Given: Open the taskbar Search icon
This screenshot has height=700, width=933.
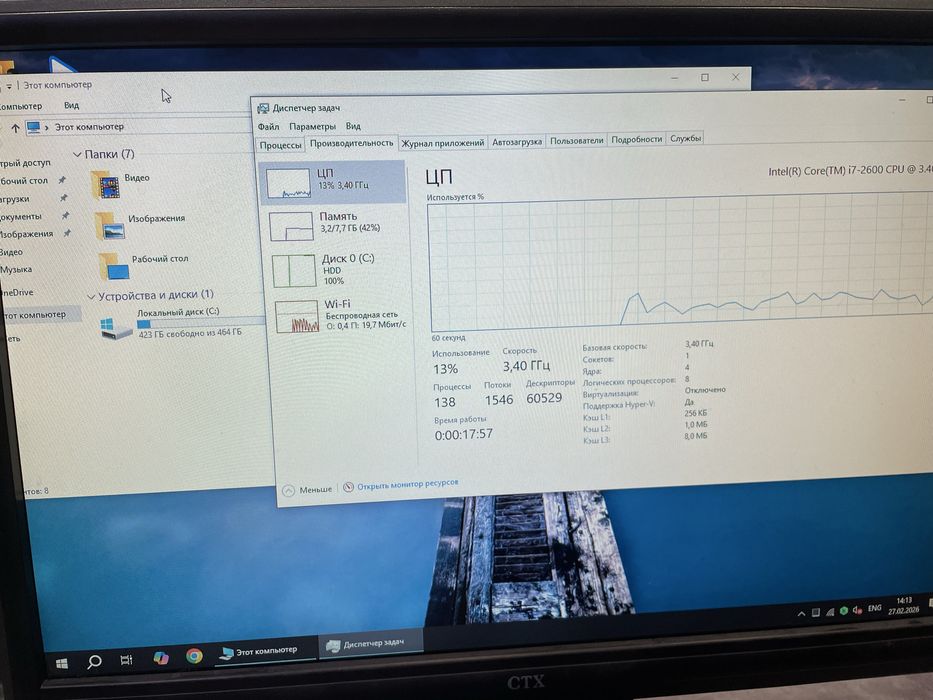Looking at the screenshot, I should [x=94, y=662].
